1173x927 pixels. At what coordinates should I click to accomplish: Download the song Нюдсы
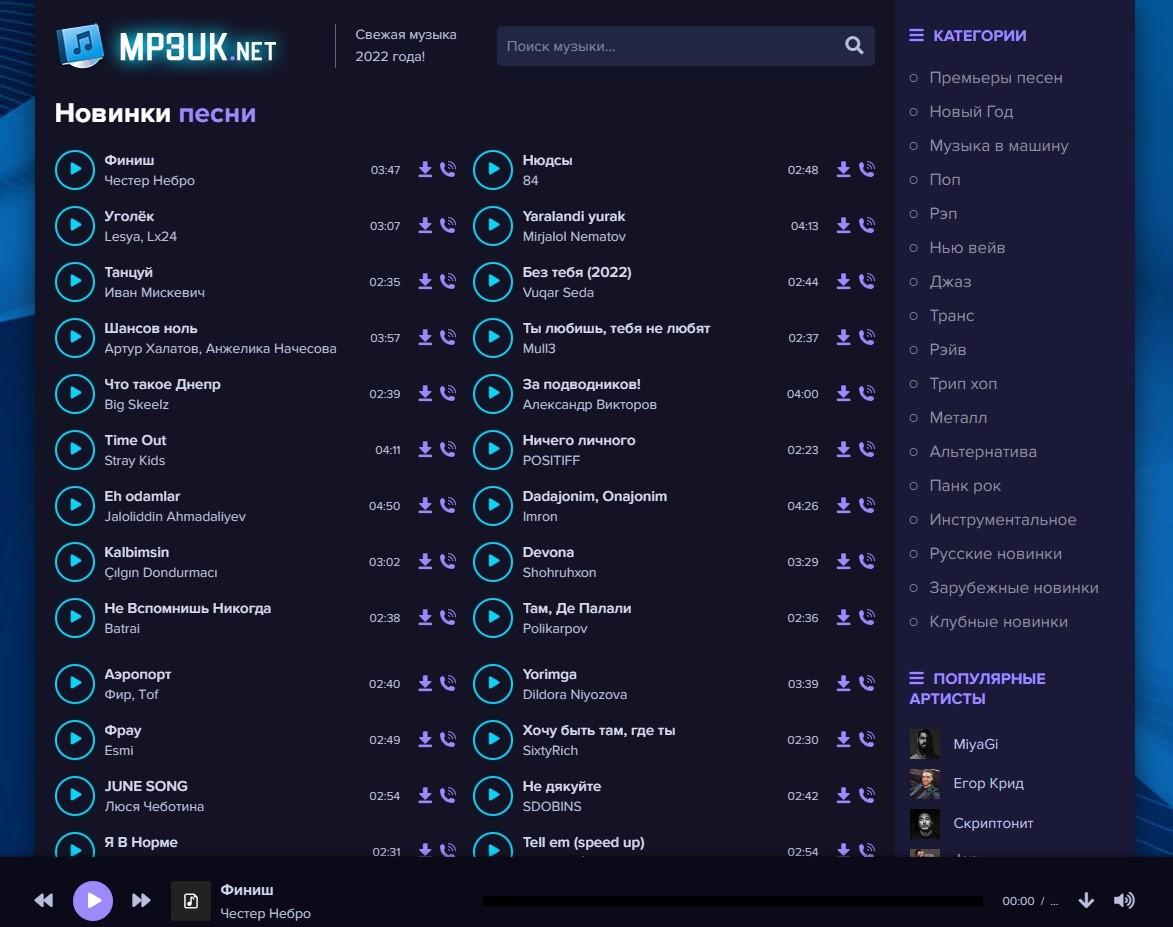click(x=843, y=170)
